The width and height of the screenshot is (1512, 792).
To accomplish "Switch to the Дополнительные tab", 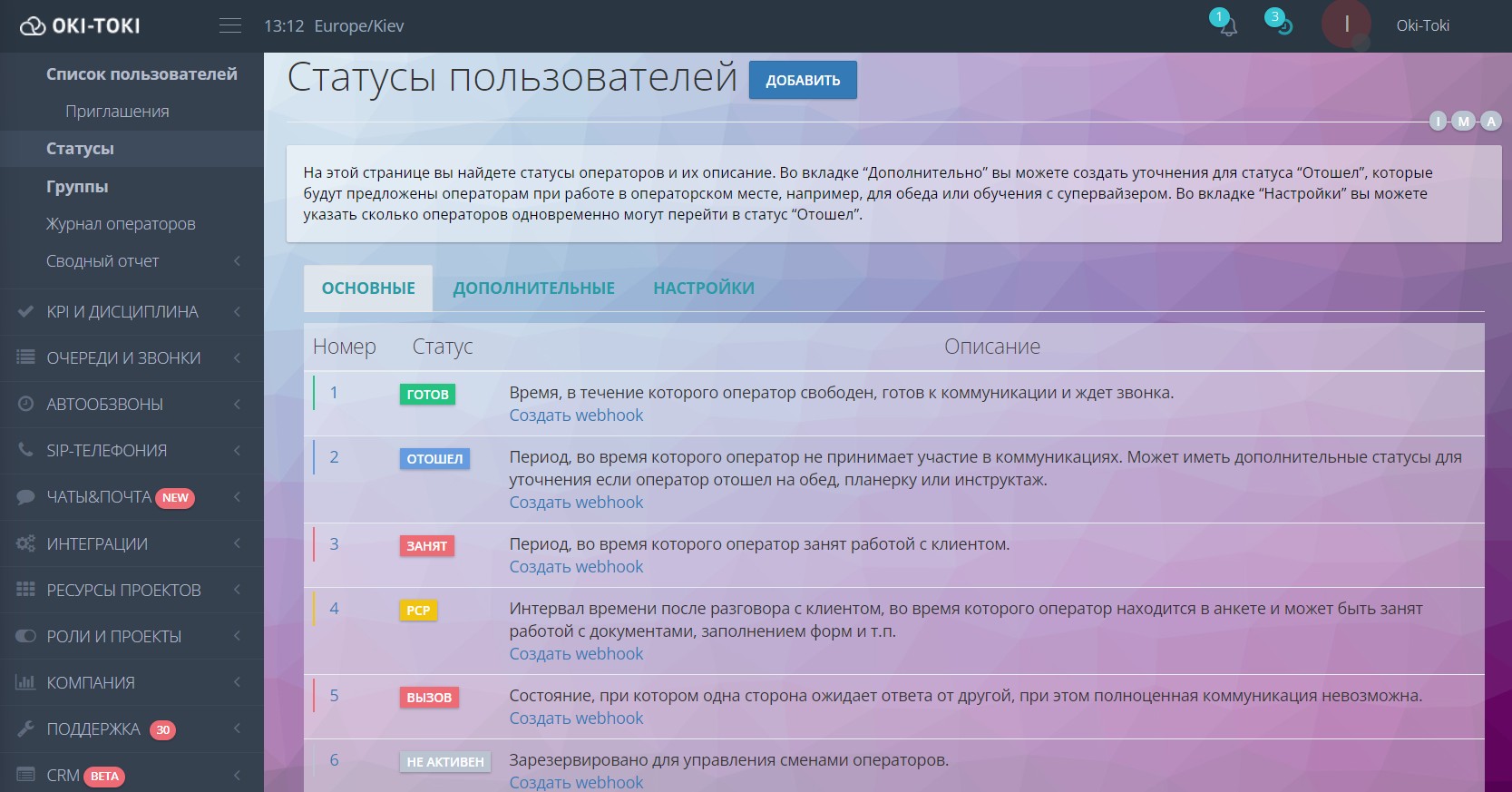I will [x=533, y=288].
